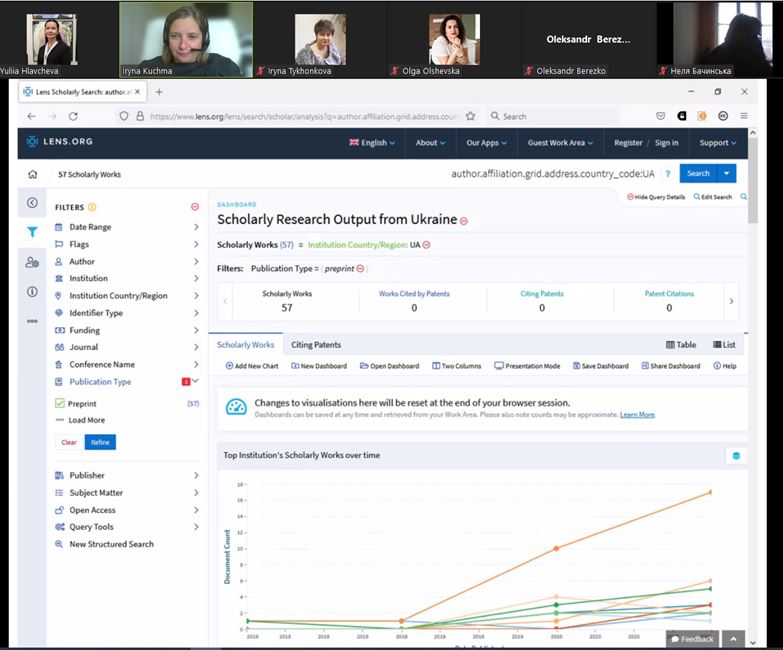Open the three-dots more sidebar icon
This screenshot has height=650, width=783.
pyautogui.click(x=32, y=321)
